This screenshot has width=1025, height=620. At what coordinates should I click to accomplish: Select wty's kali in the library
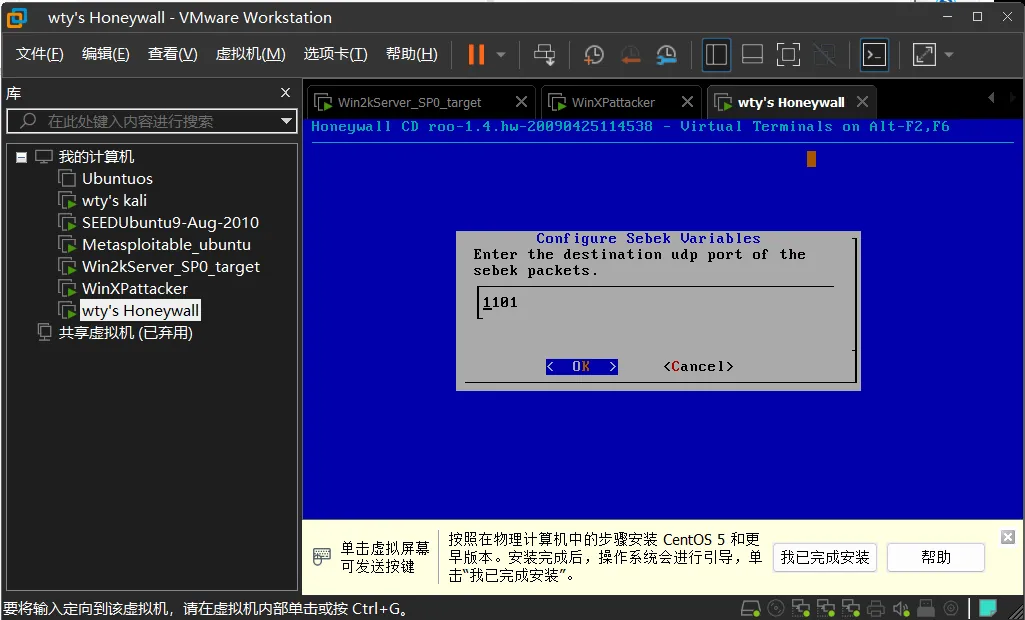pyautogui.click(x=114, y=201)
